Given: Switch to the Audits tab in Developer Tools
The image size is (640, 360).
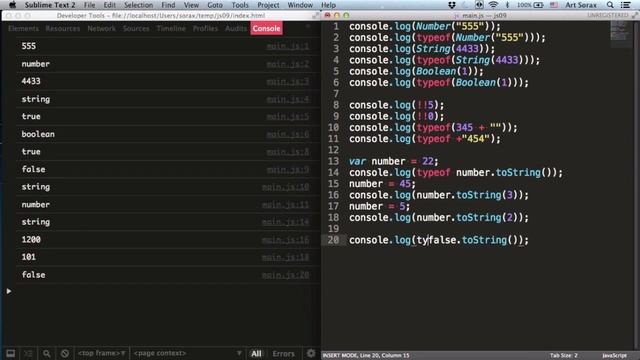Looking at the screenshot, I should click(236, 29).
